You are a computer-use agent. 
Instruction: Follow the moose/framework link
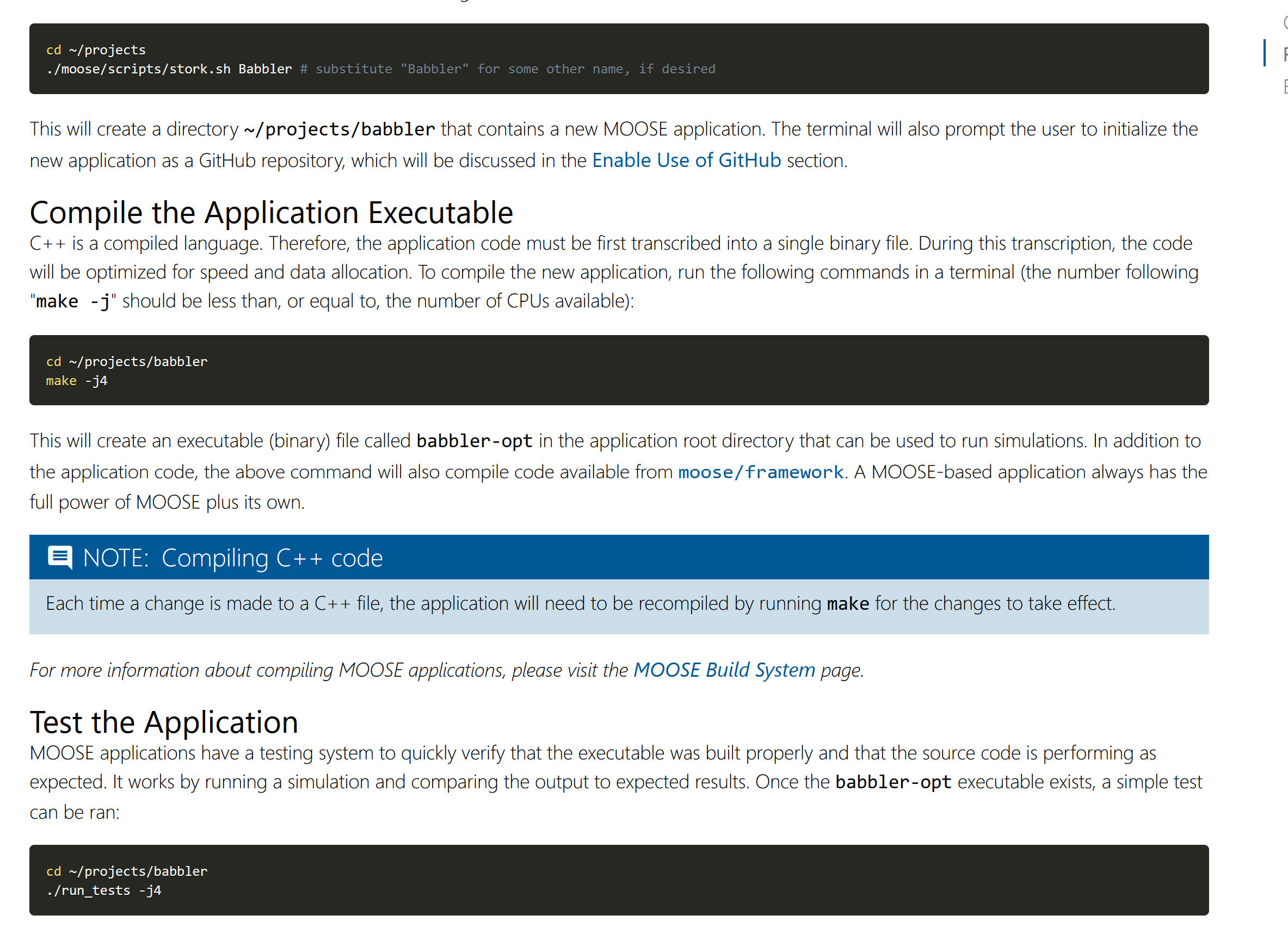point(760,472)
